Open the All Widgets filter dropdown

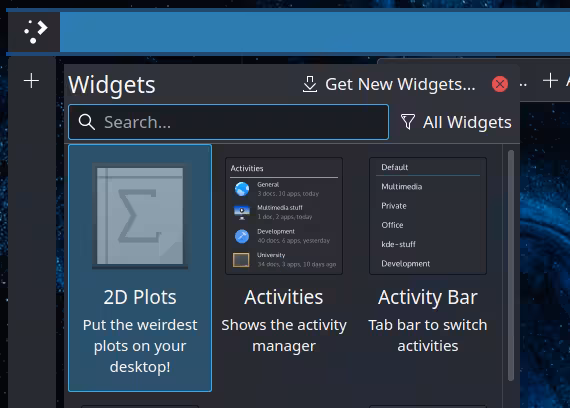(456, 122)
